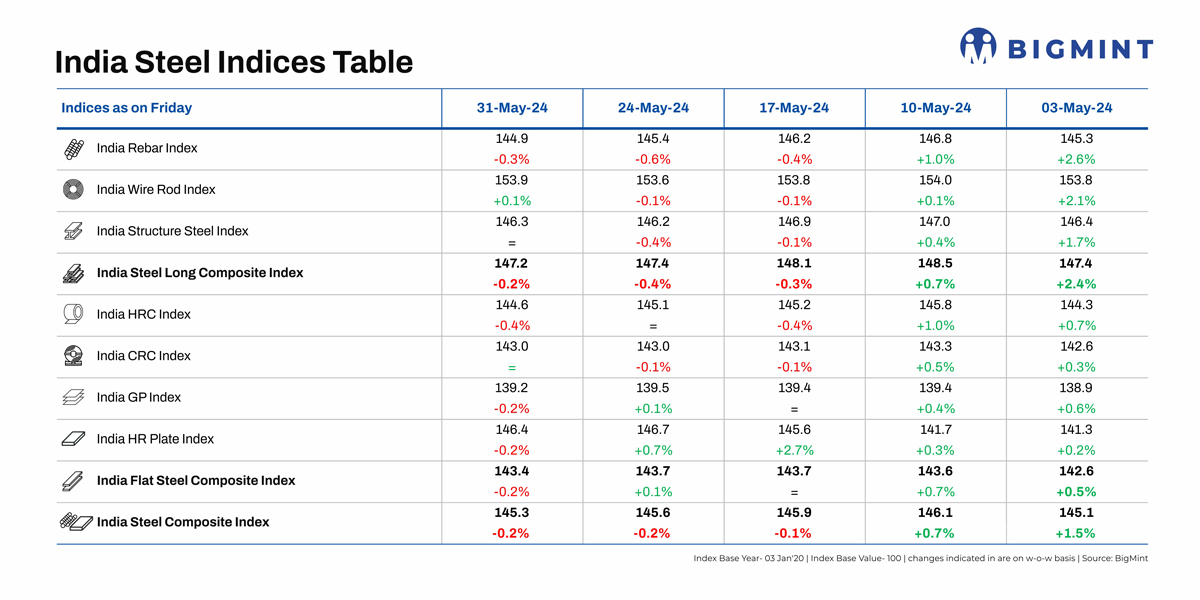The image size is (1200, 600).
Task: Select the 17-May-24 column header
Action: click(x=794, y=108)
